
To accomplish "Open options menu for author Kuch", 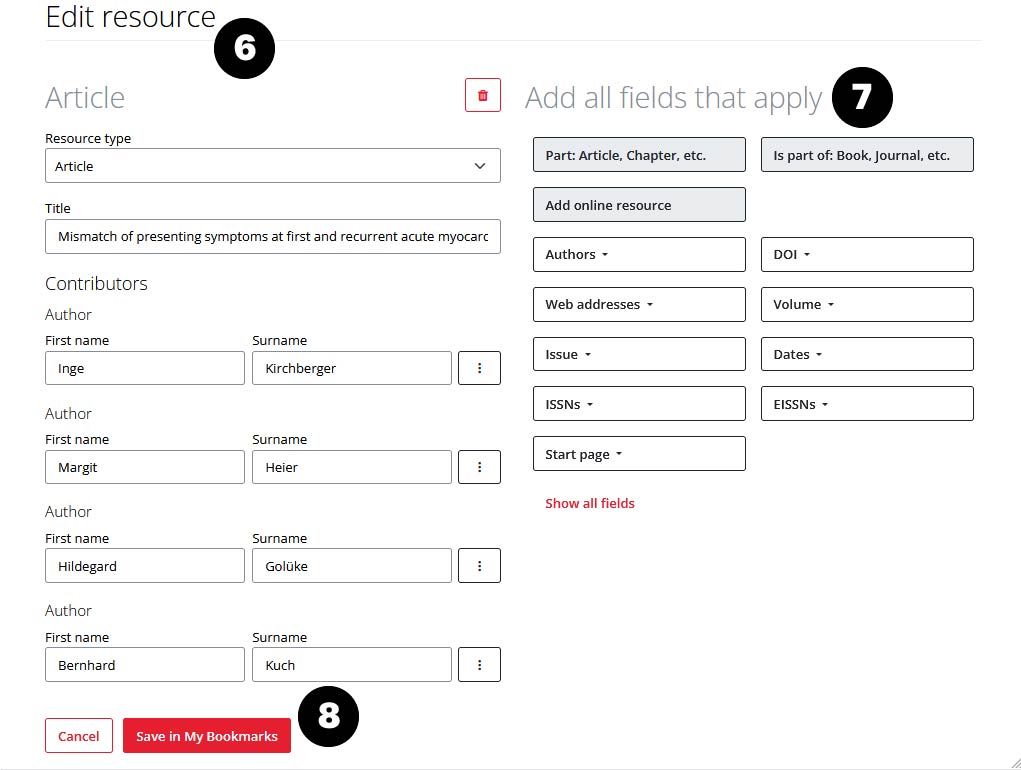I will click(479, 665).
